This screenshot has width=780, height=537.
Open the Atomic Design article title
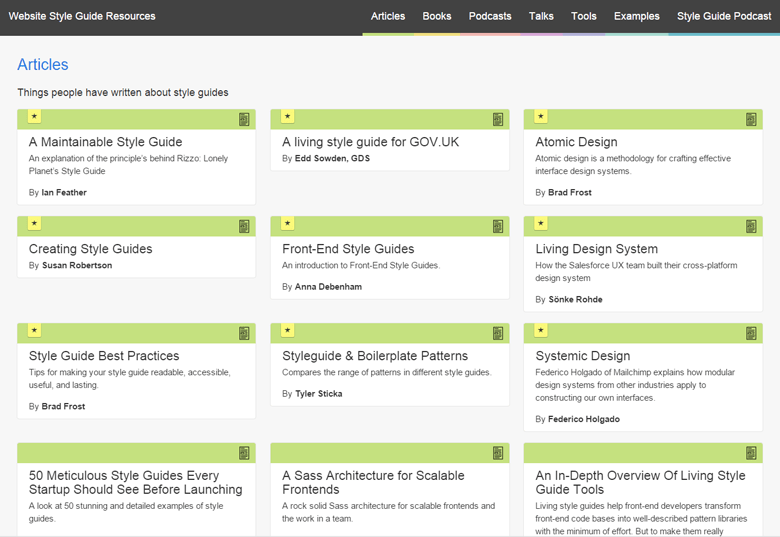pyautogui.click(x=577, y=142)
